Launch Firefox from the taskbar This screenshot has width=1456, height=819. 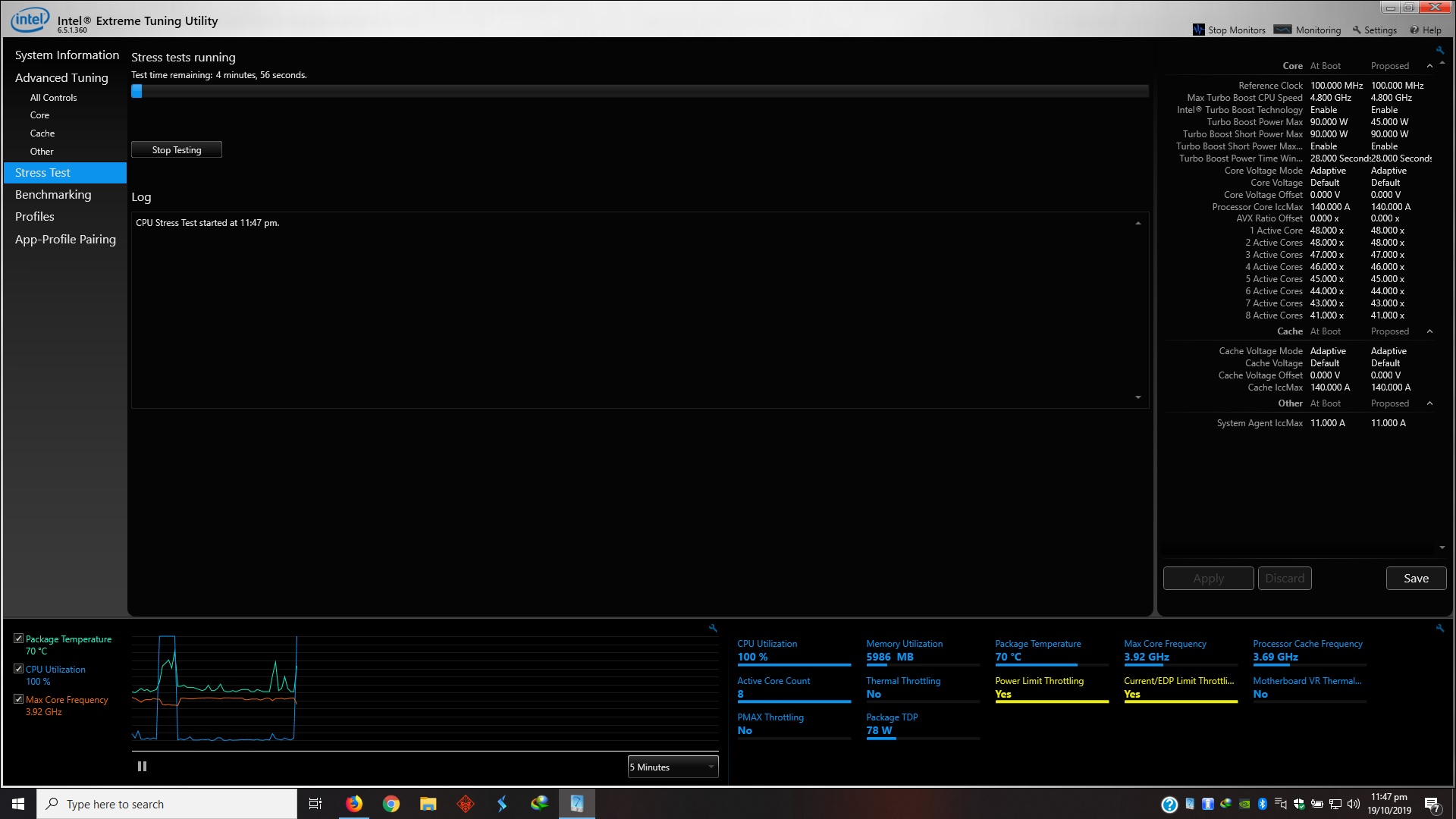point(354,804)
